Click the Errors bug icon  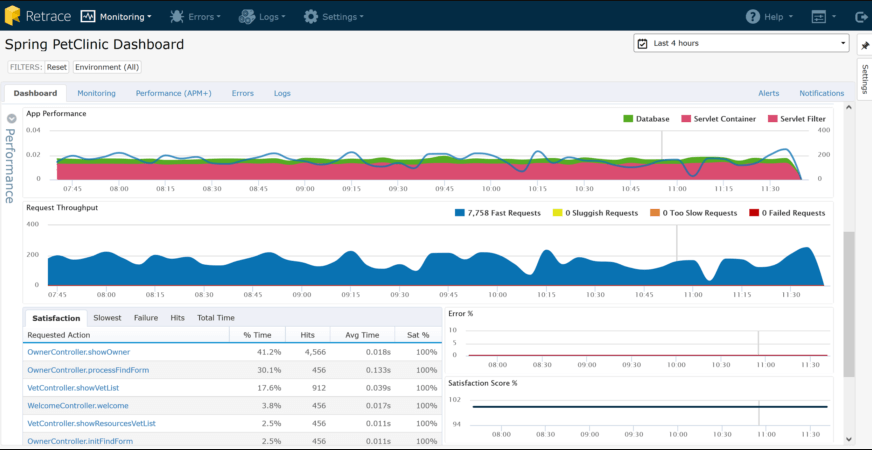177,17
